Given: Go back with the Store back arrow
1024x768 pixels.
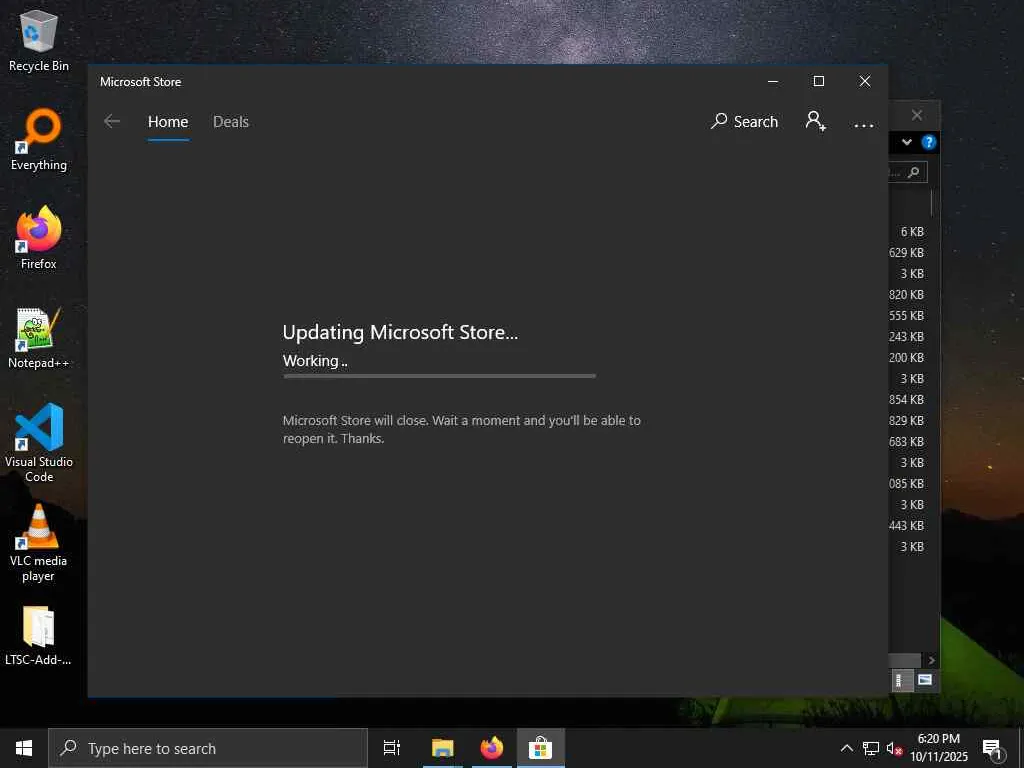Looking at the screenshot, I should coord(112,121).
